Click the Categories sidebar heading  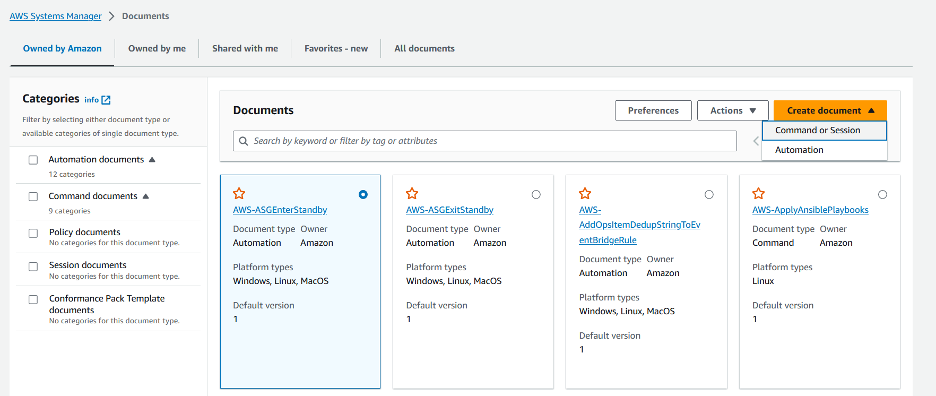click(51, 99)
